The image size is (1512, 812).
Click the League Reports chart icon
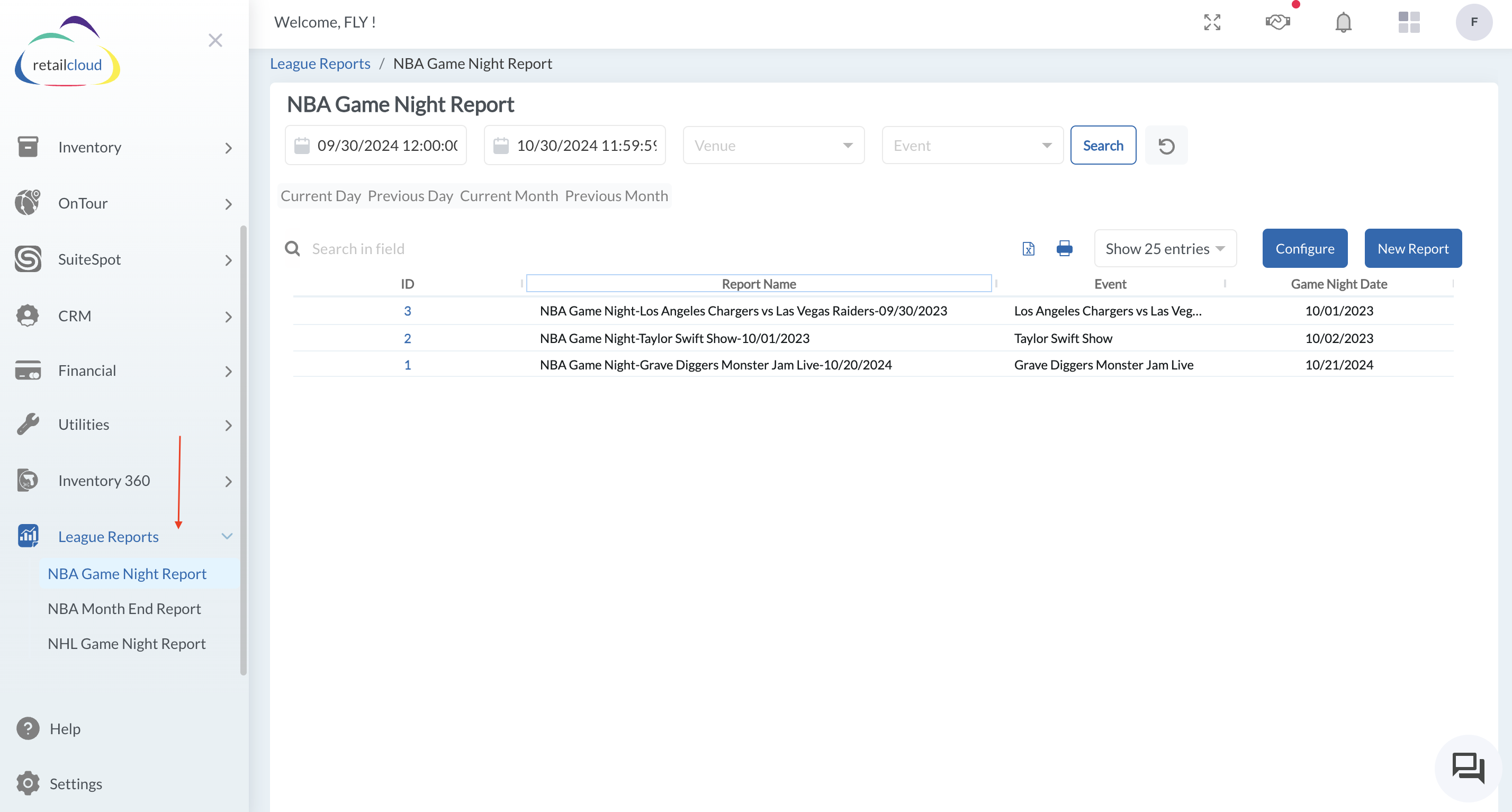pyautogui.click(x=28, y=536)
